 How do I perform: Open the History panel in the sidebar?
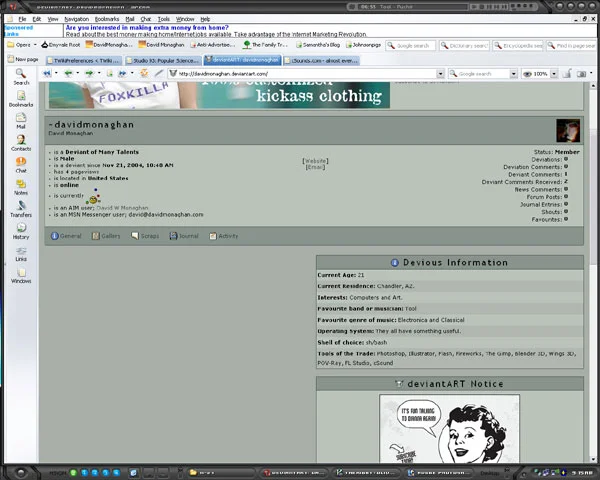(x=21, y=231)
